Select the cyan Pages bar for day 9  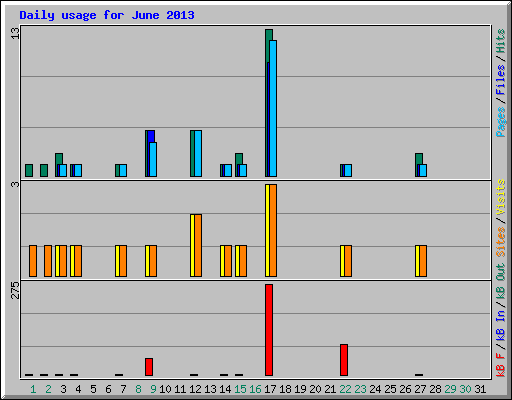pos(153,159)
